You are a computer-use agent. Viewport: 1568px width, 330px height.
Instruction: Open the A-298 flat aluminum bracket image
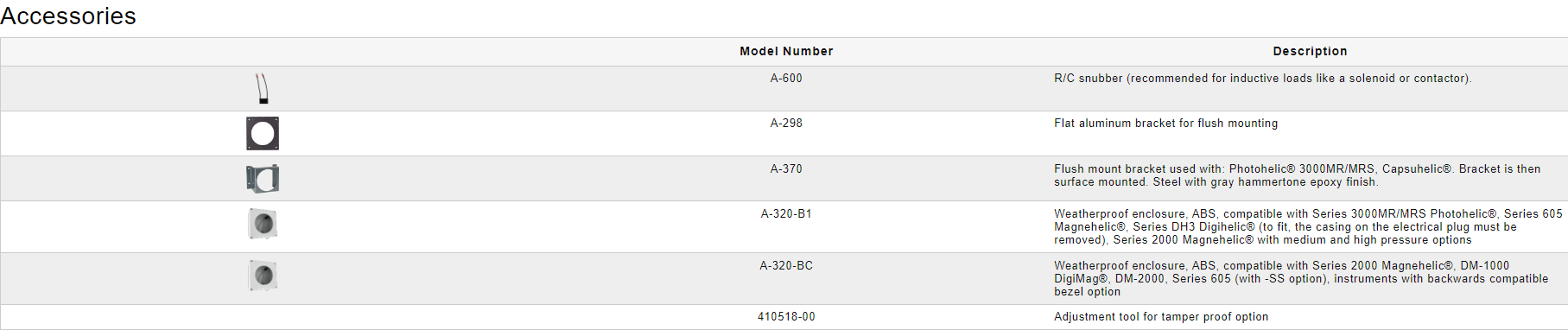coord(263,133)
